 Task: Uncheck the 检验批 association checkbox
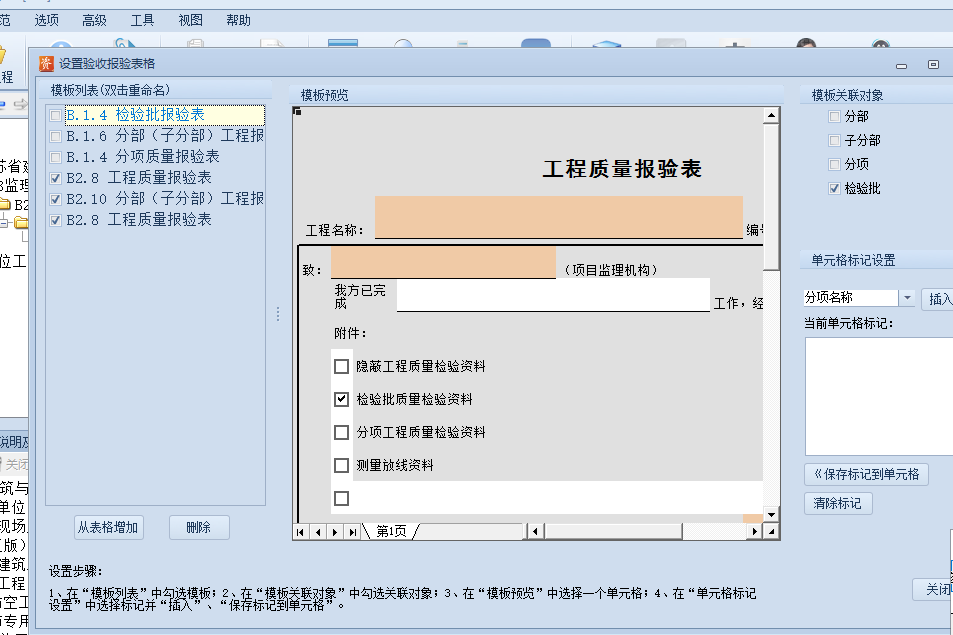(x=835, y=189)
